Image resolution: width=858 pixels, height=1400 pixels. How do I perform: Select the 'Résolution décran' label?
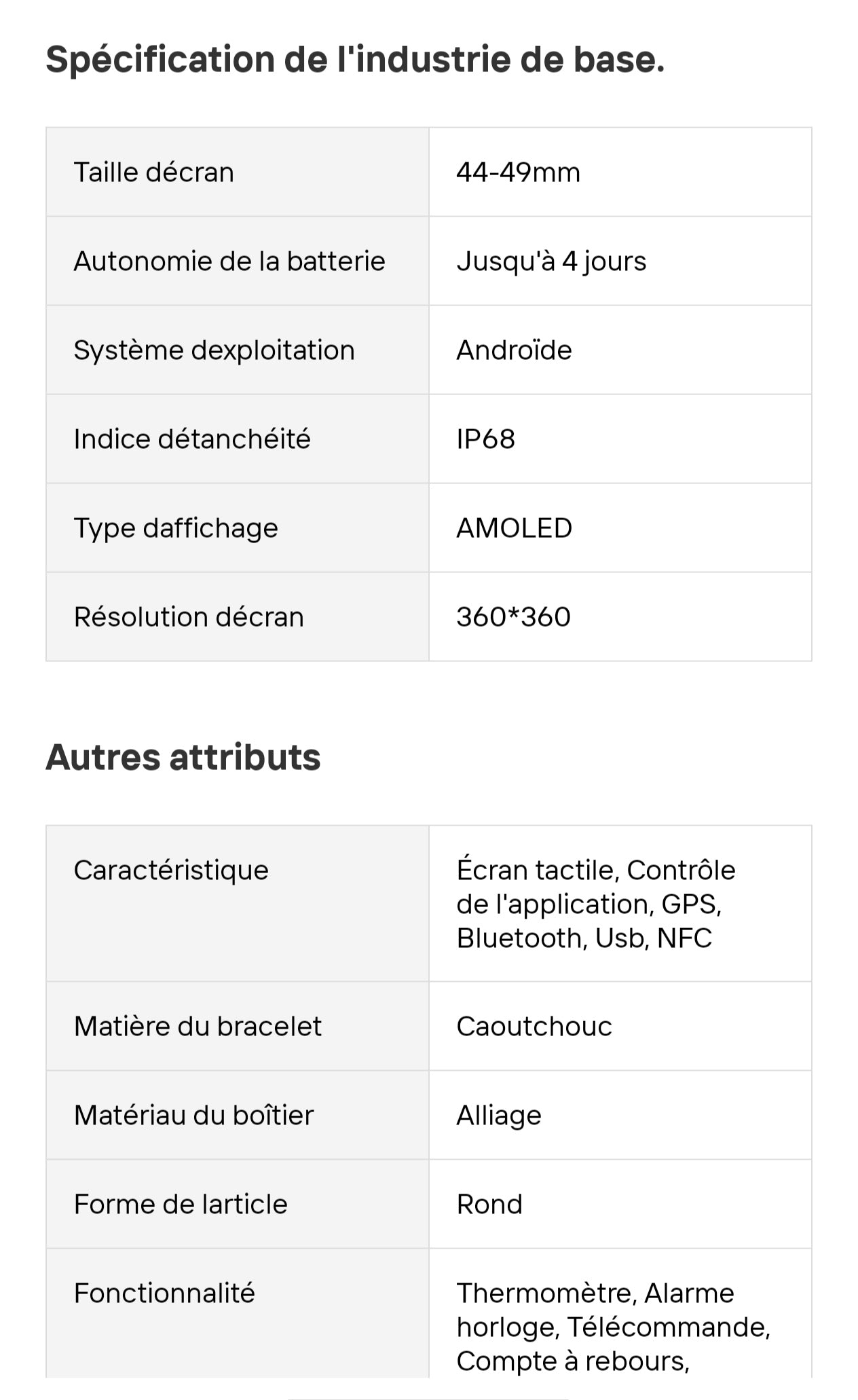coord(189,617)
